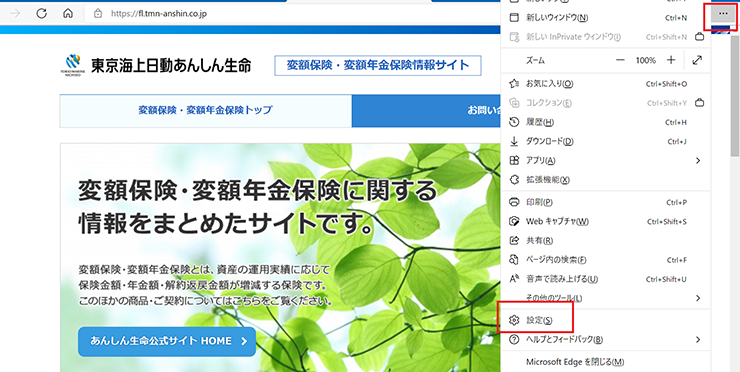
Task: Open the 変額保険・変額年金保険トップ tab
Action: (206, 111)
